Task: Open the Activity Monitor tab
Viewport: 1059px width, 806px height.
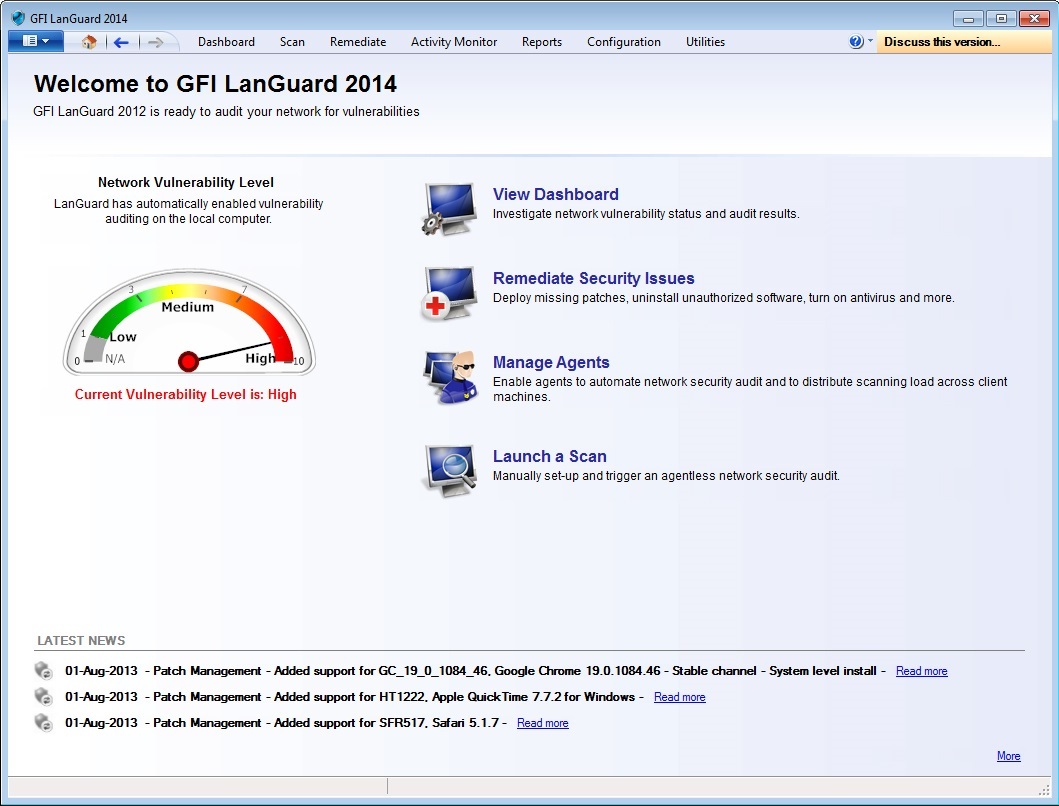Action: 454,42
